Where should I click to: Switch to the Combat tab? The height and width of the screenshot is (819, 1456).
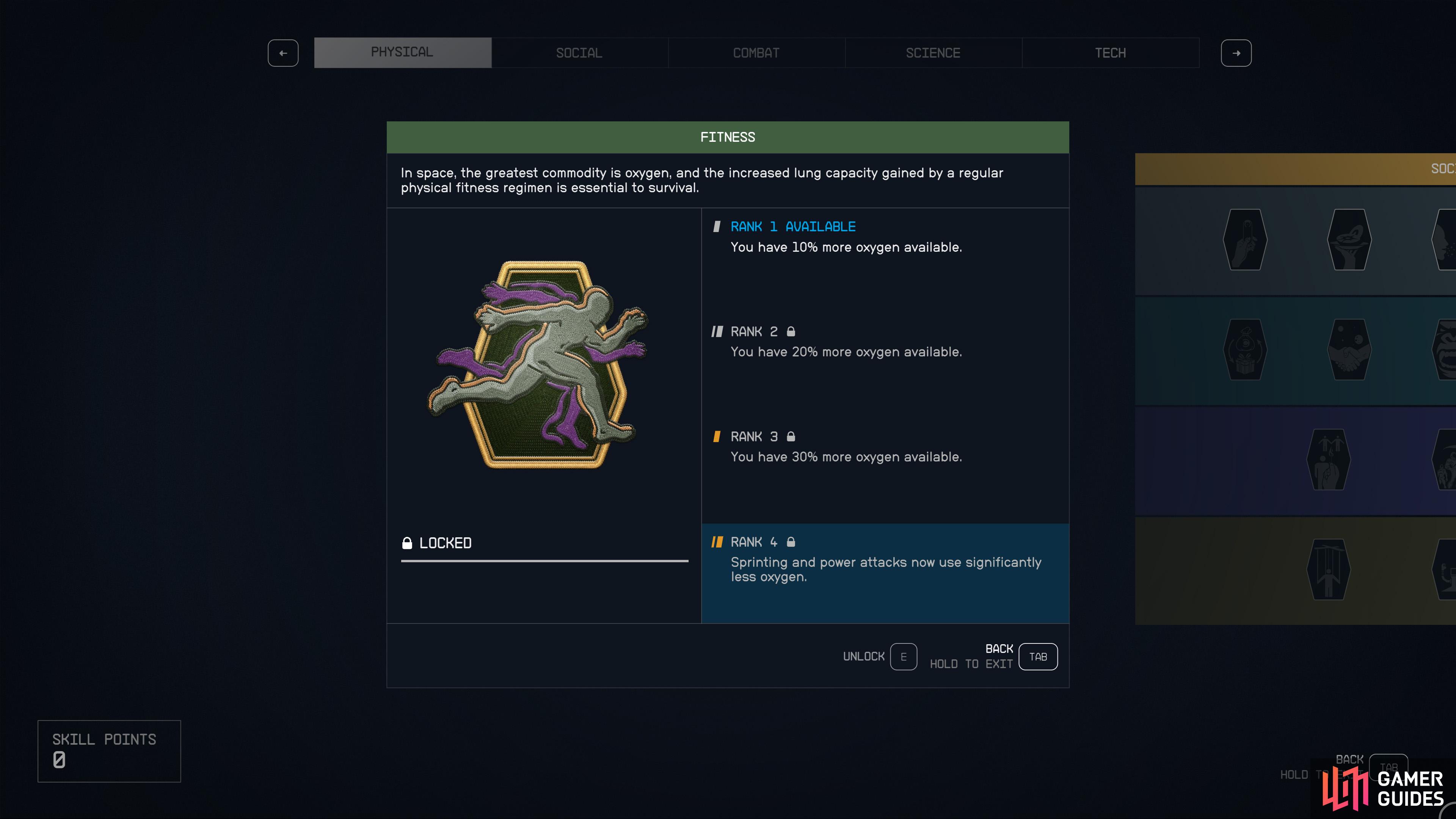[x=756, y=53]
